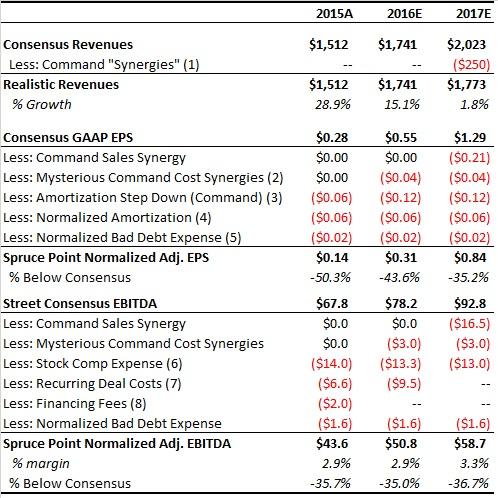Select the ($16.5) Command Sales Synergy value
This screenshot has width=498, height=498.
[x=470, y=323]
